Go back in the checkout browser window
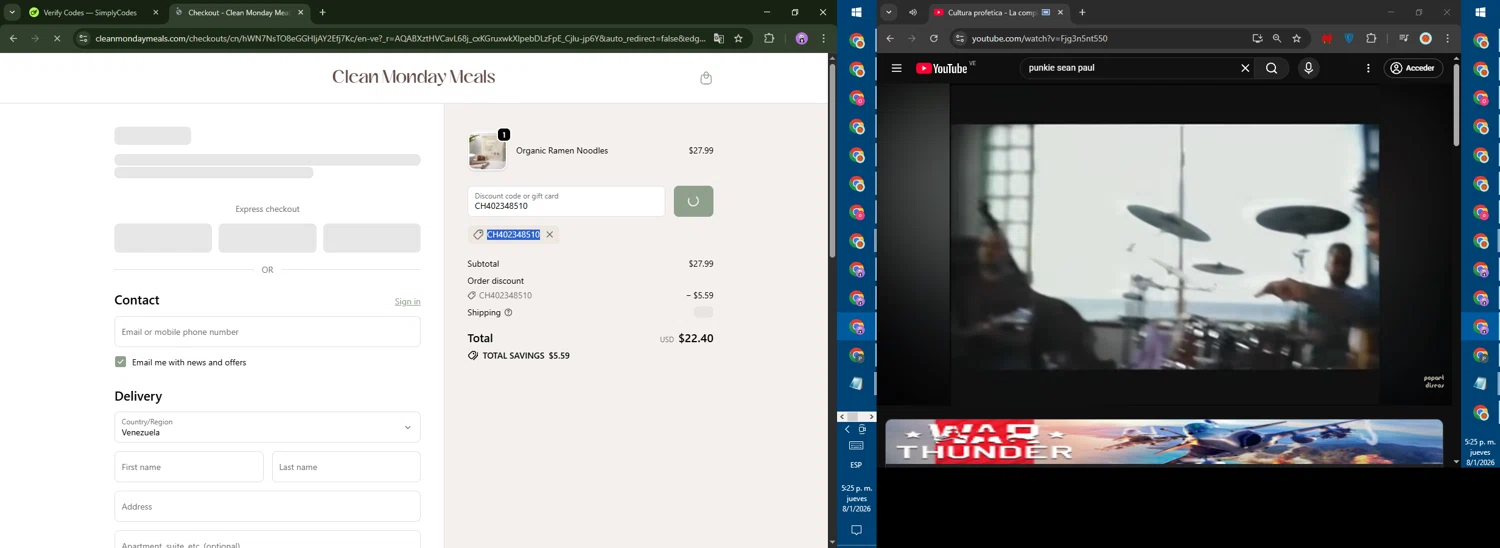 pyautogui.click(x=13, y=39)
